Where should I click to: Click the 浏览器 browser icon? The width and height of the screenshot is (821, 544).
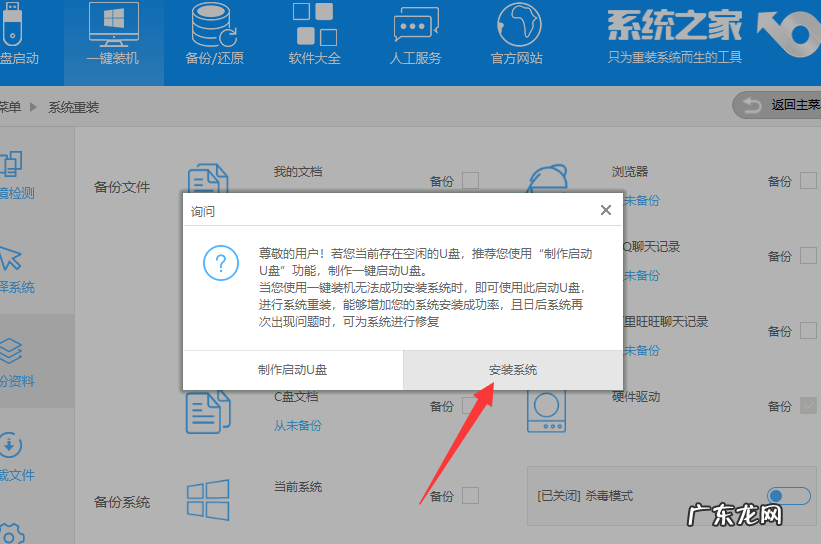(547, 178)
